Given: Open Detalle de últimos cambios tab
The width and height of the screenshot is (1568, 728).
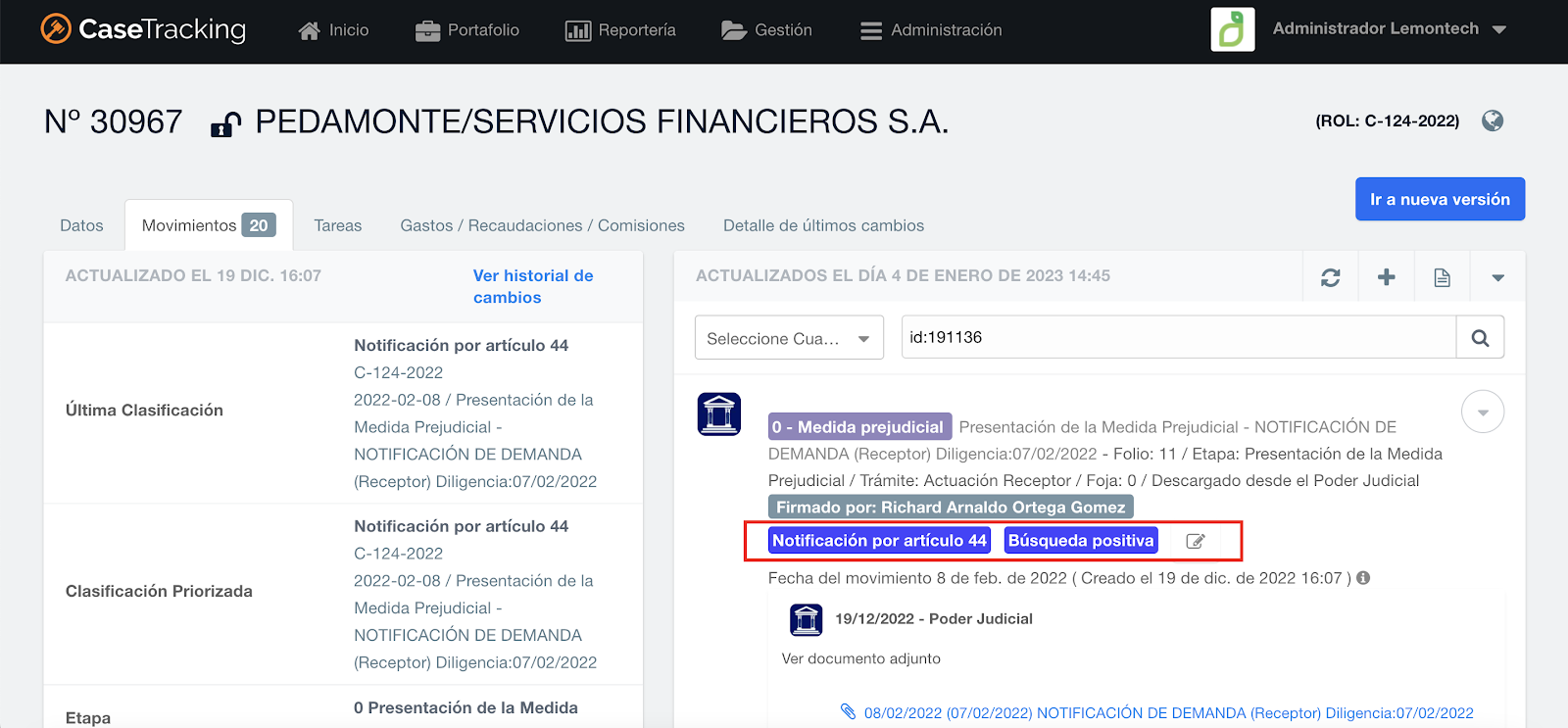Looking at the screenshot, I should 823,225.
